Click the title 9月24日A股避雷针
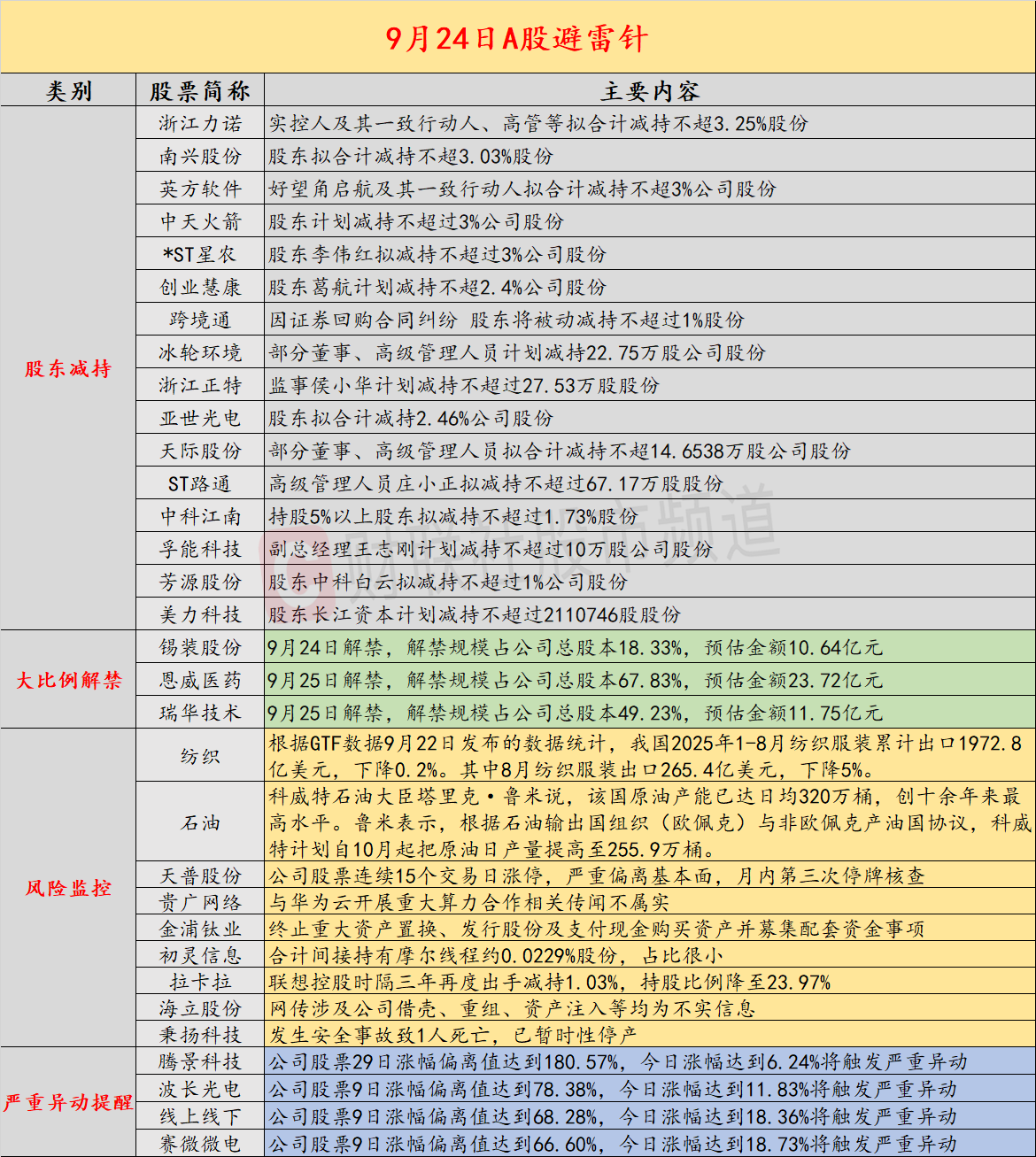 pyautogui.click(x=517, y=38)
